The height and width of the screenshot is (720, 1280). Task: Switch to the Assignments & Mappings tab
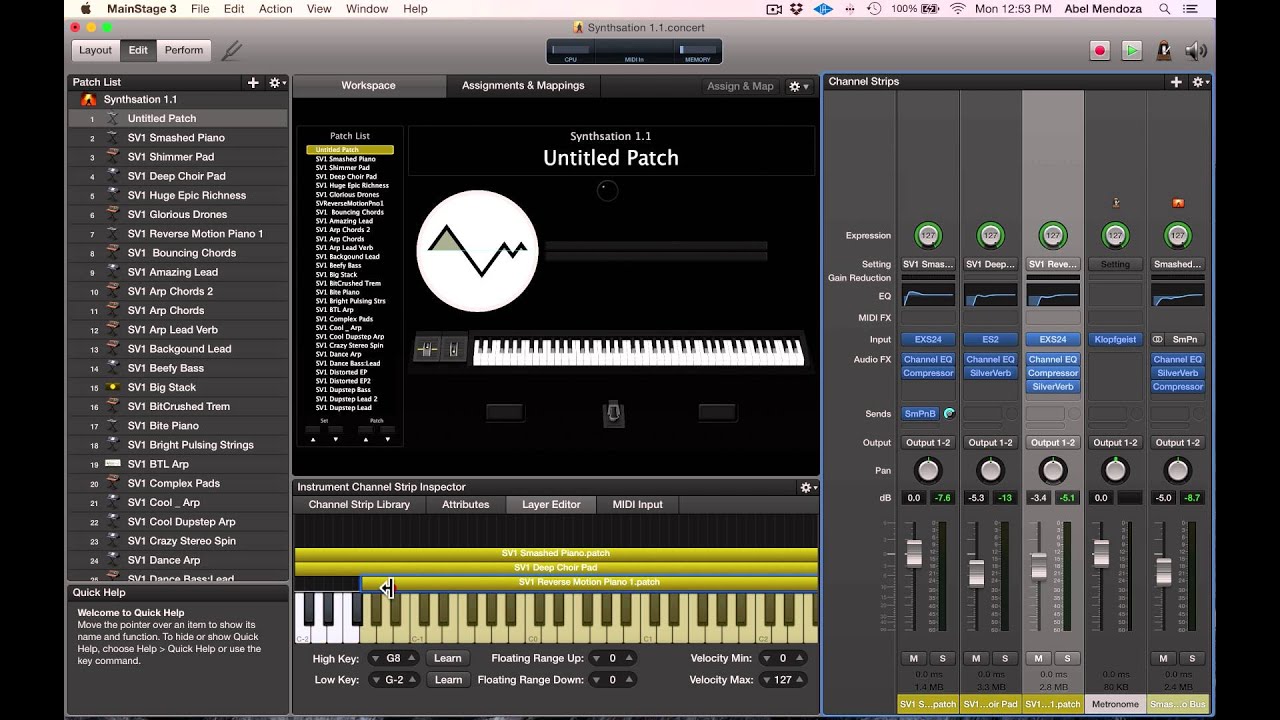coord(523,86)
